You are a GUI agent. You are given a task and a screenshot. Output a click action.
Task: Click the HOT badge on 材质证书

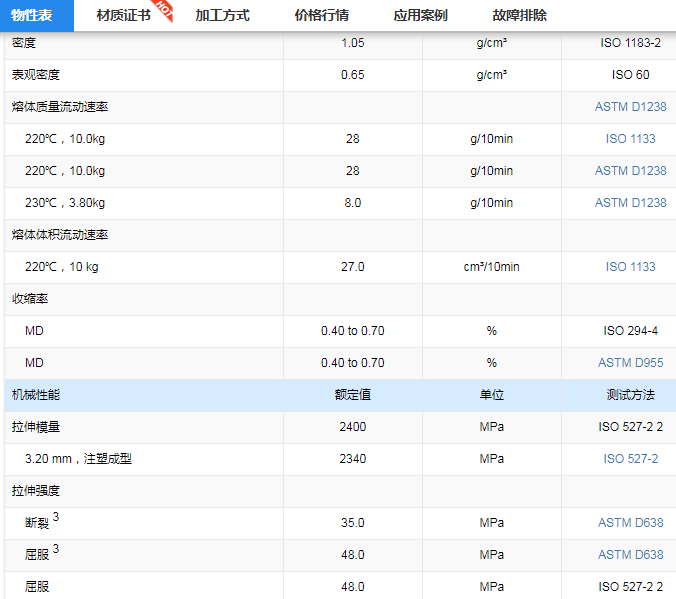click(165, 11)
